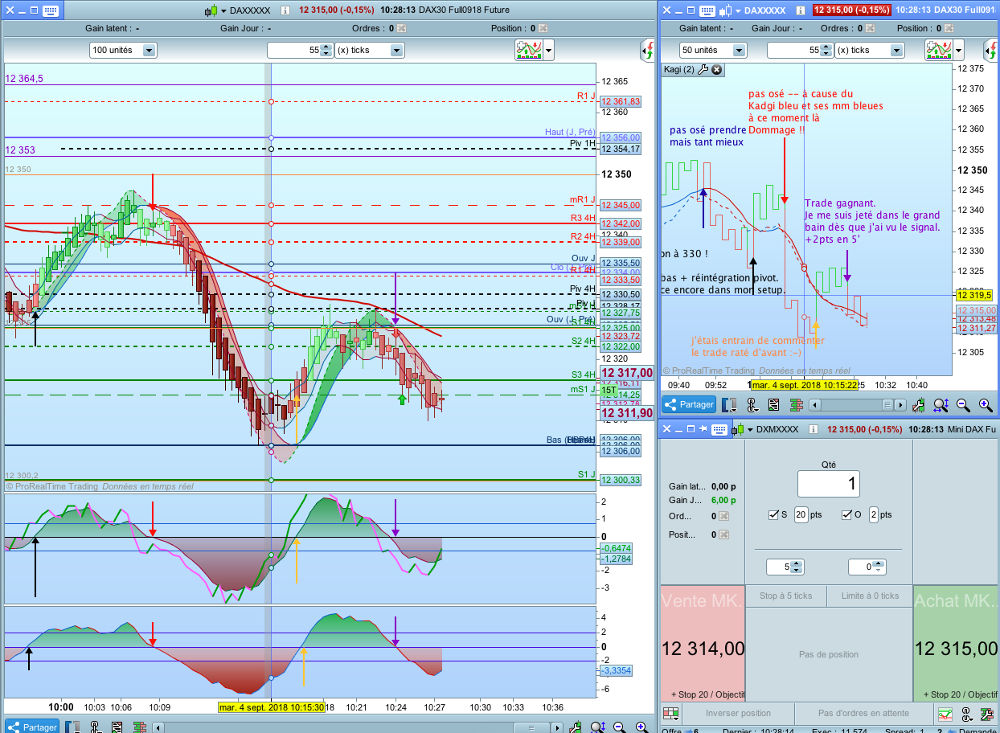Zoom out with the magnifier minus icon, right chart

tap(963, 405)
